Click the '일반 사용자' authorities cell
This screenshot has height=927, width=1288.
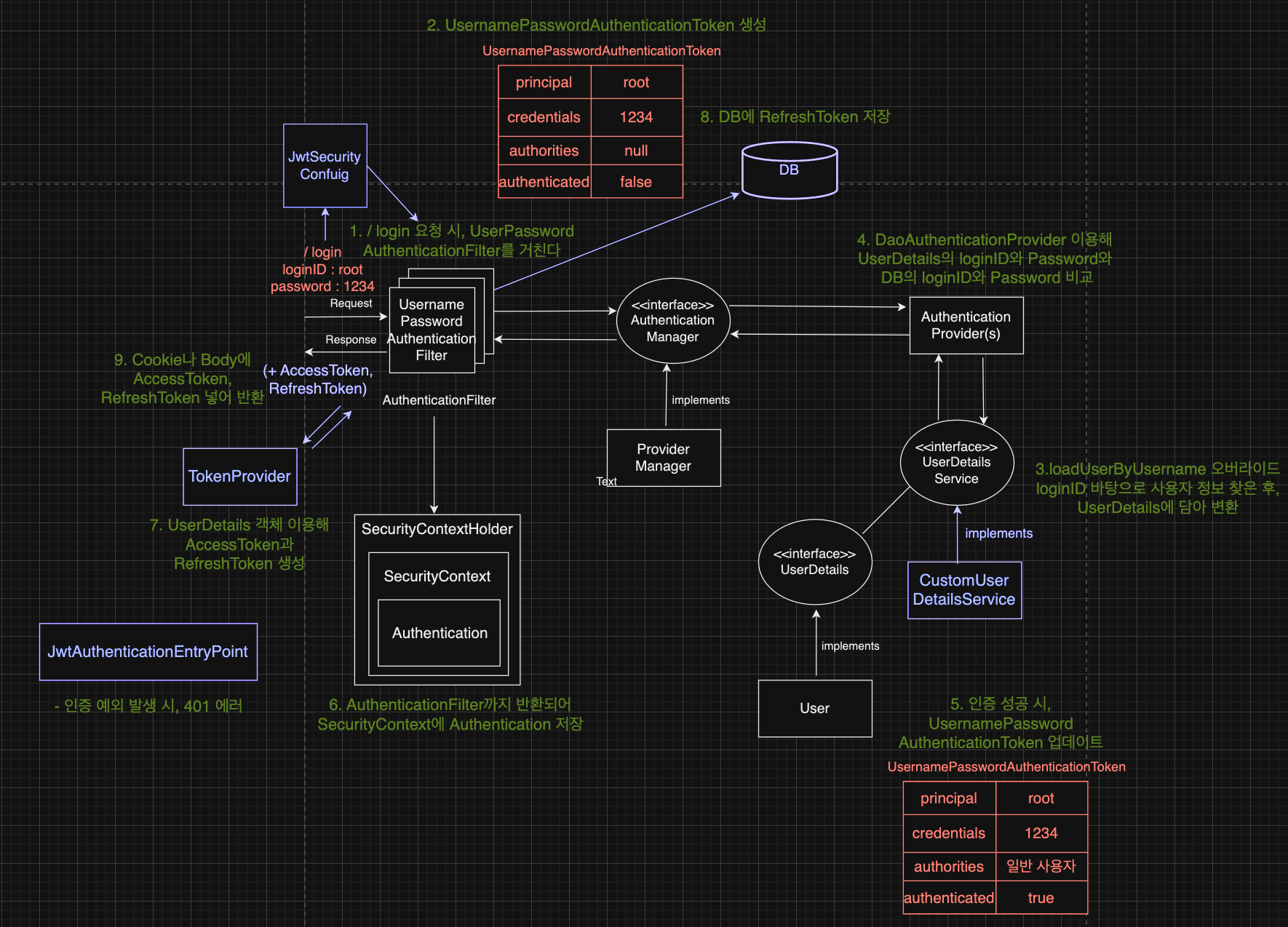(x=1041, y=866)
